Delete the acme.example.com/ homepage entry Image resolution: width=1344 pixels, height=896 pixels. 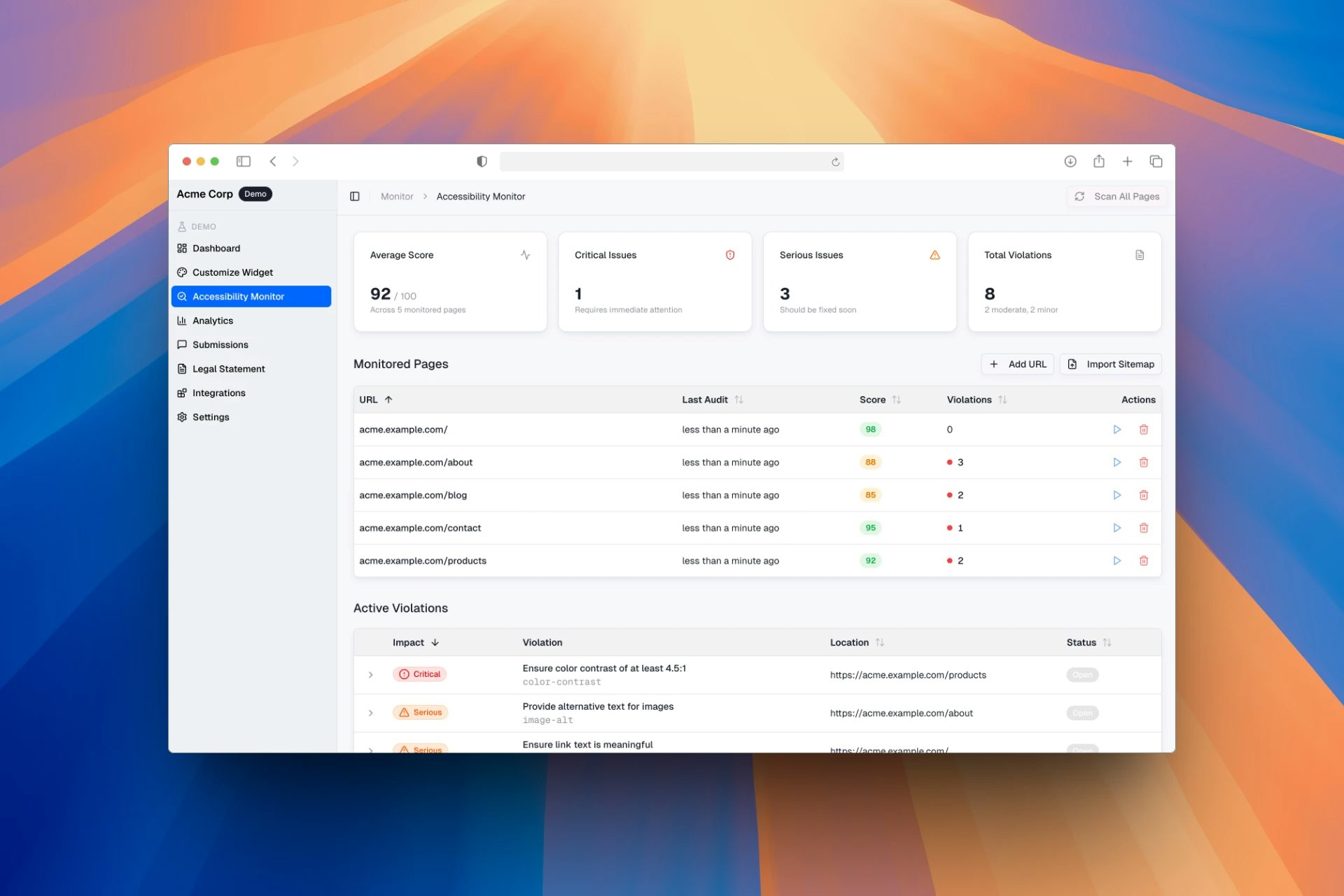coord(1143,429)
